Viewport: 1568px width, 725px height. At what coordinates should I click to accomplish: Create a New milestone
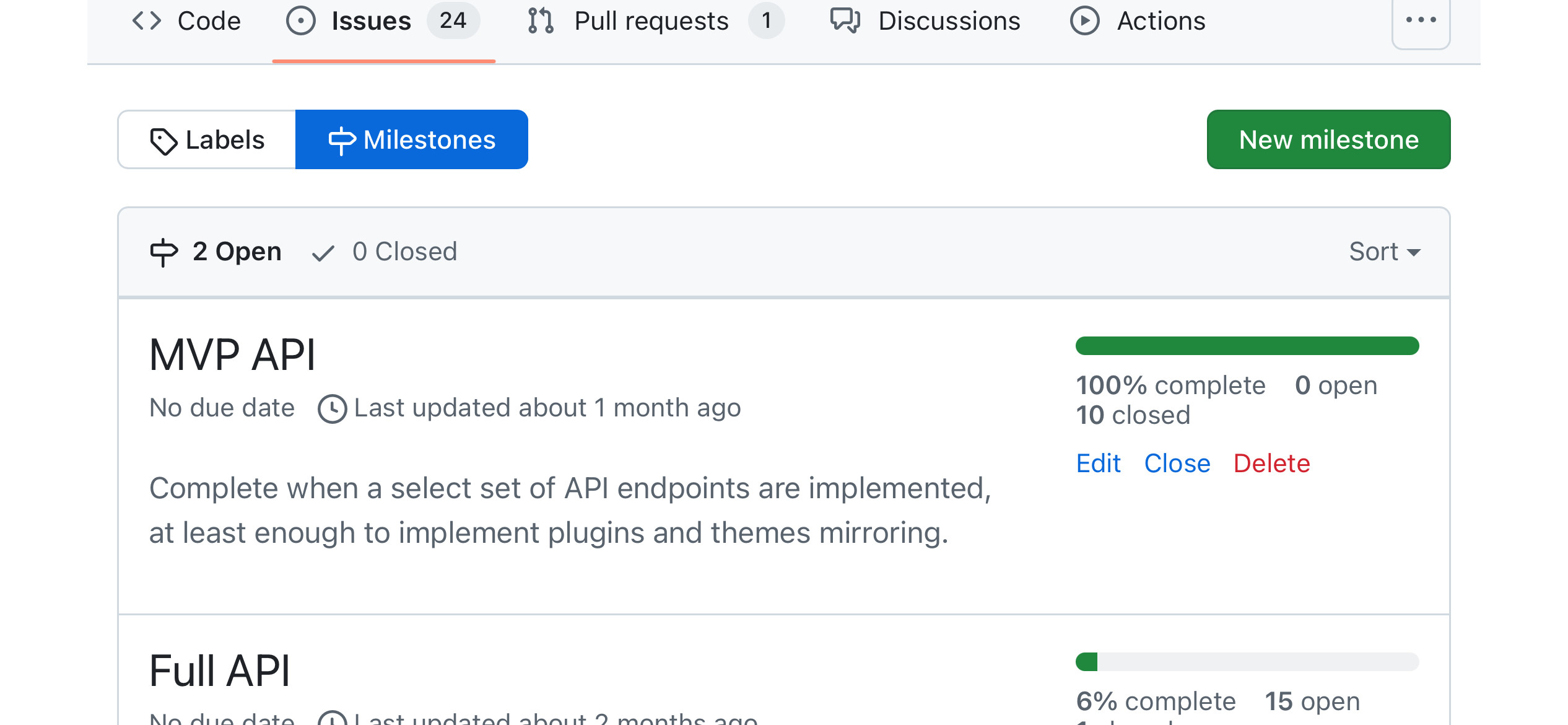(1329, 139)
